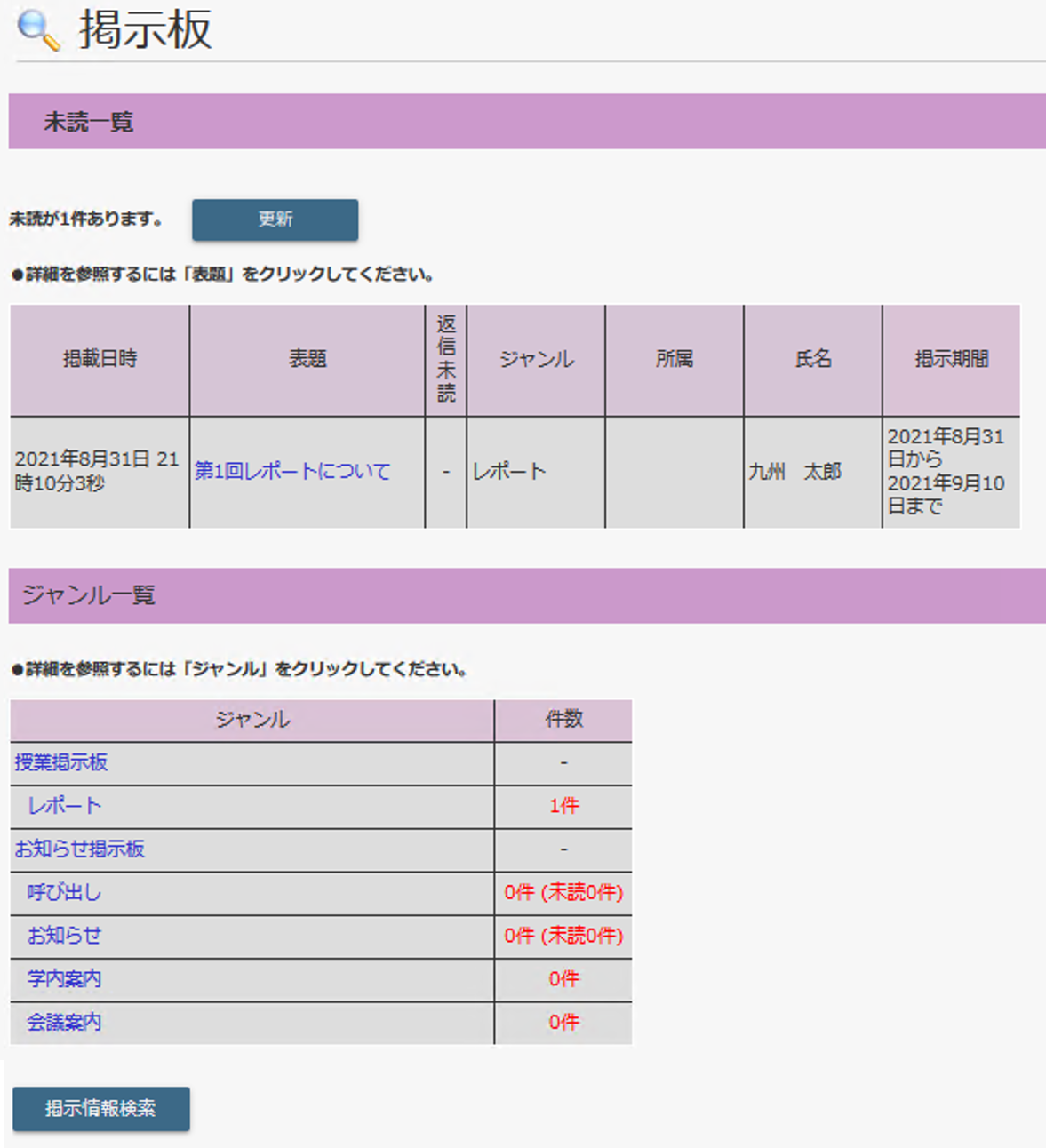The width and height of the screenshot is (1046, 1148).
Task: Click the magnifier icon beside 掲示板 title
Action: click(39, 31)
